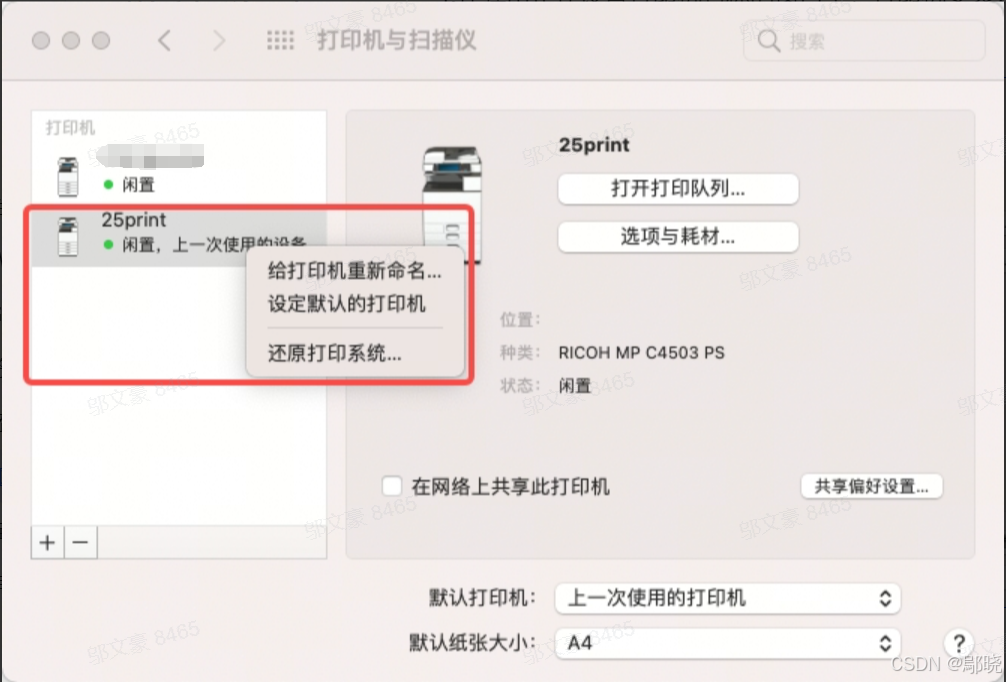
Task: Click the search magnifier icon
Action: tap(769, 42)
